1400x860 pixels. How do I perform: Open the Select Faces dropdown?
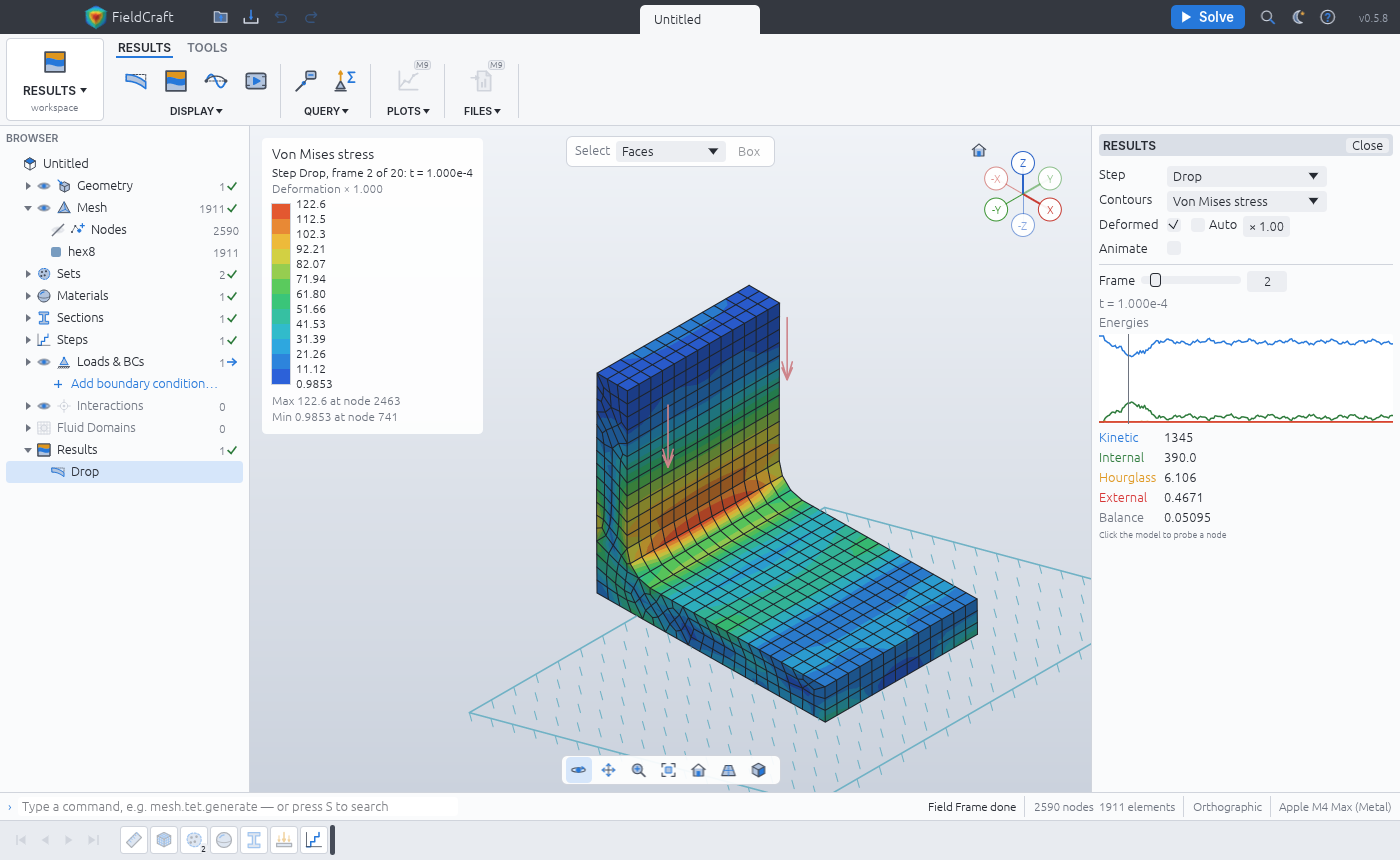(670, 151)
